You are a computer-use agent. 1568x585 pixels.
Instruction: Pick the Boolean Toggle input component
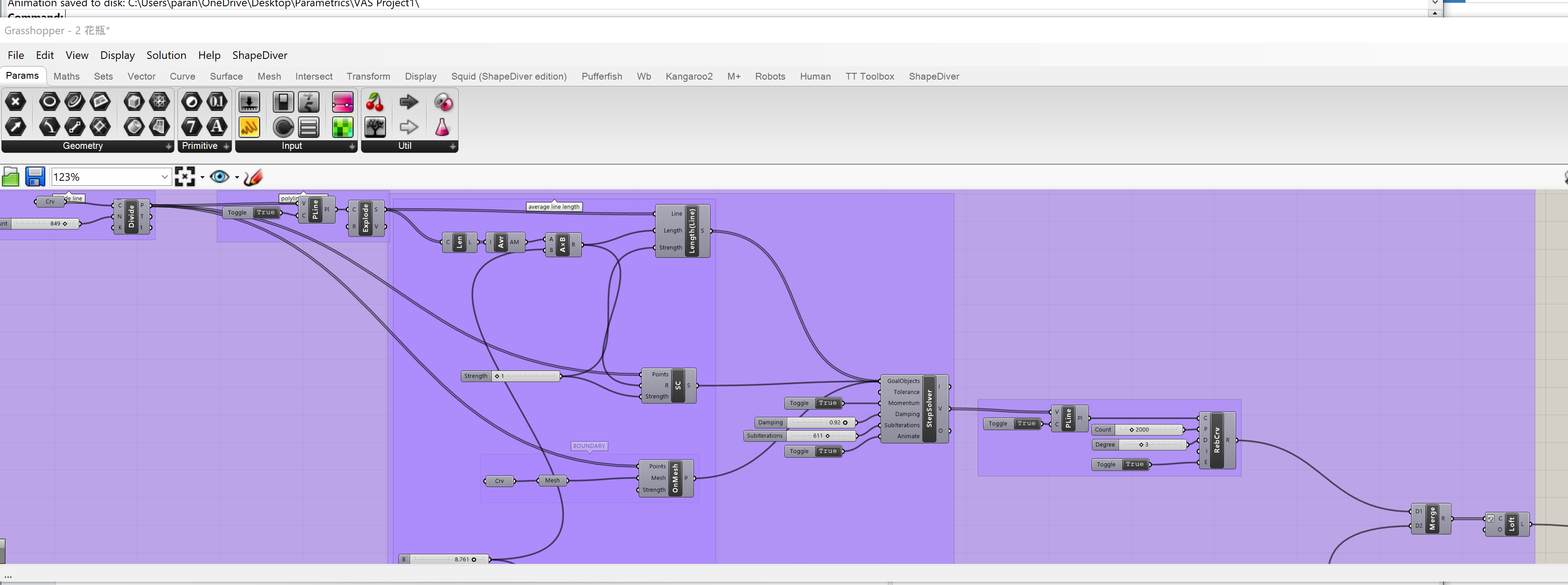coord(282,102)
